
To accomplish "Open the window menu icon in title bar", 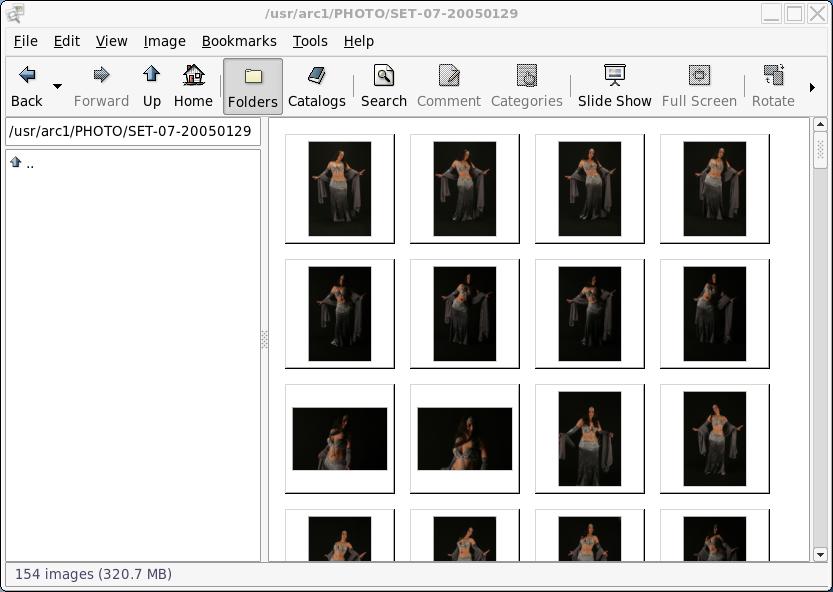I will tap(15, 13).
